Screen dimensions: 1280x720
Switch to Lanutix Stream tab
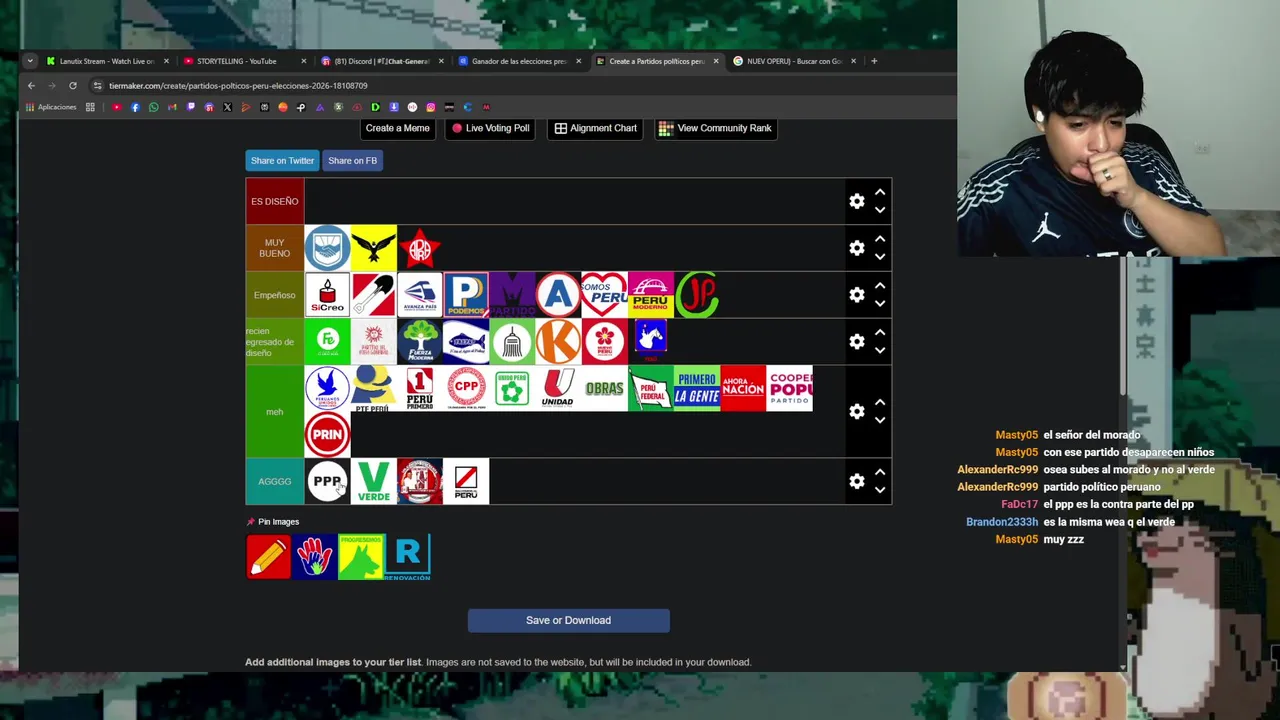coord(107,61)
